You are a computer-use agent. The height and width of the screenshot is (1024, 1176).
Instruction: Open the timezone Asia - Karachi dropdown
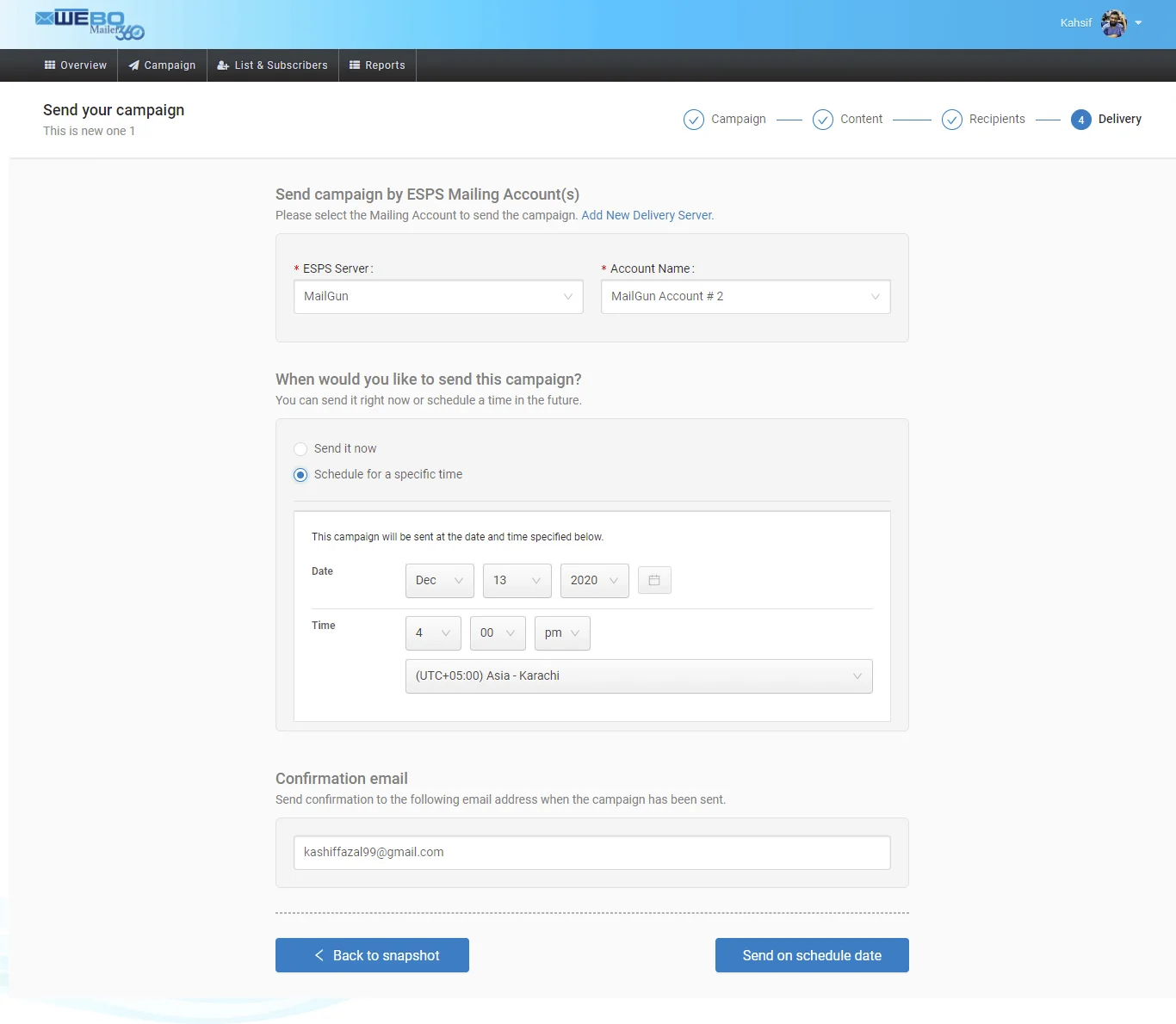click(639, 676)
